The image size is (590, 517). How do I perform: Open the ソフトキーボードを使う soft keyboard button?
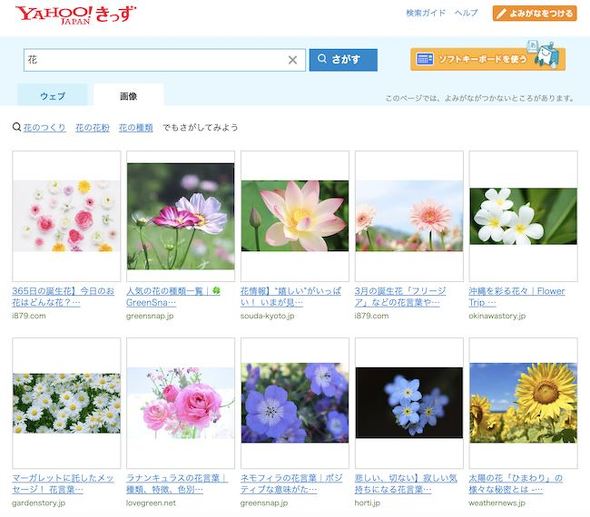(488, 59)
